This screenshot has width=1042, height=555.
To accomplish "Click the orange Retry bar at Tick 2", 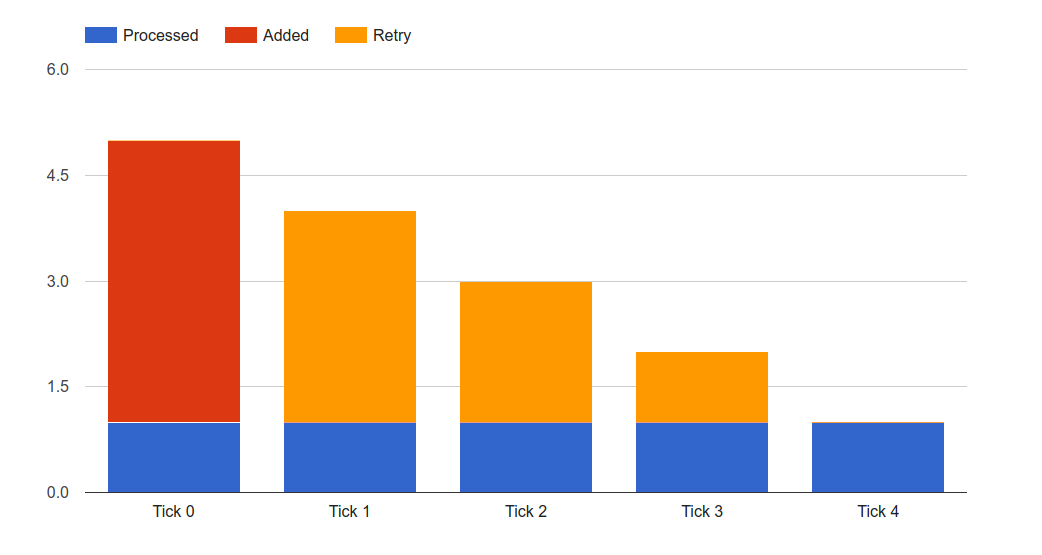I will [526, 352].
